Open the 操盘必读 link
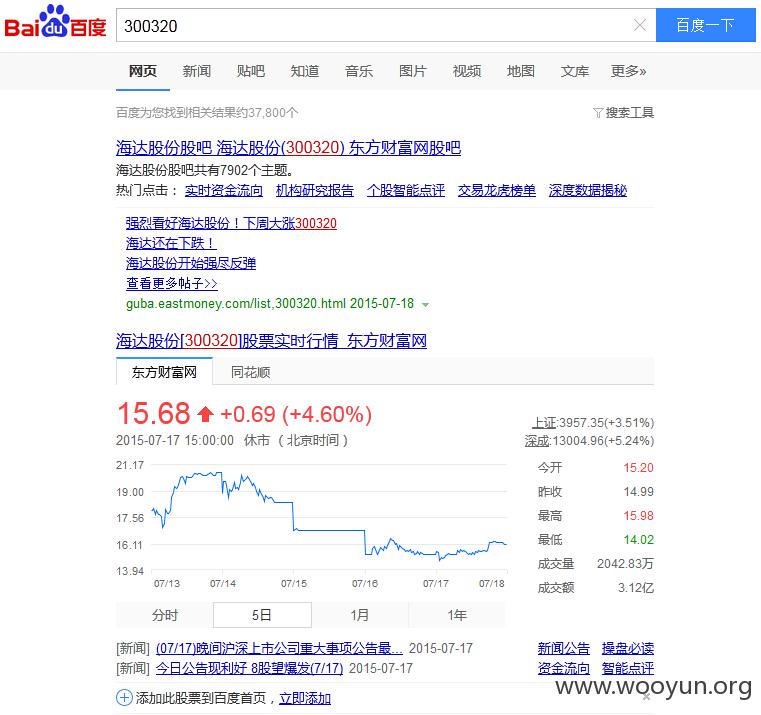The height and width of the screenshot is (715, 761). click(628, 648)
